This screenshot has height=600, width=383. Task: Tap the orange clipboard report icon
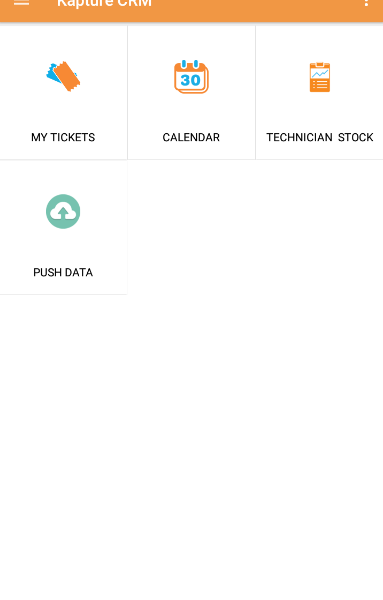pyautogui.click(x=320, y=77)
